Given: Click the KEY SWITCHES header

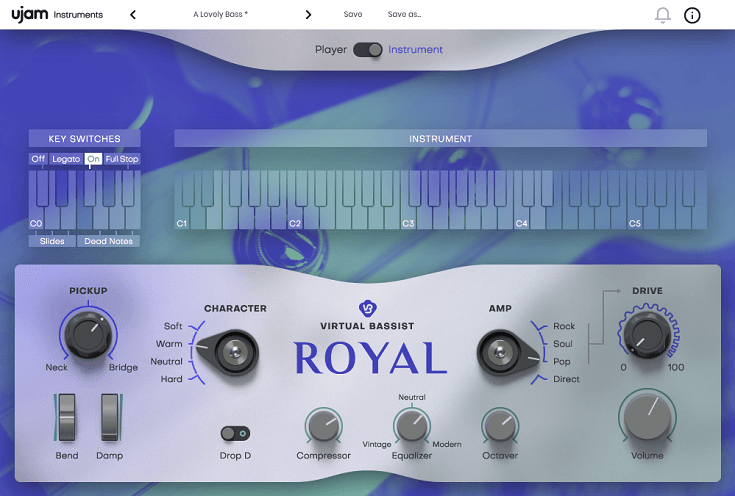Looking at the screenshot, I should click(84, 138).
